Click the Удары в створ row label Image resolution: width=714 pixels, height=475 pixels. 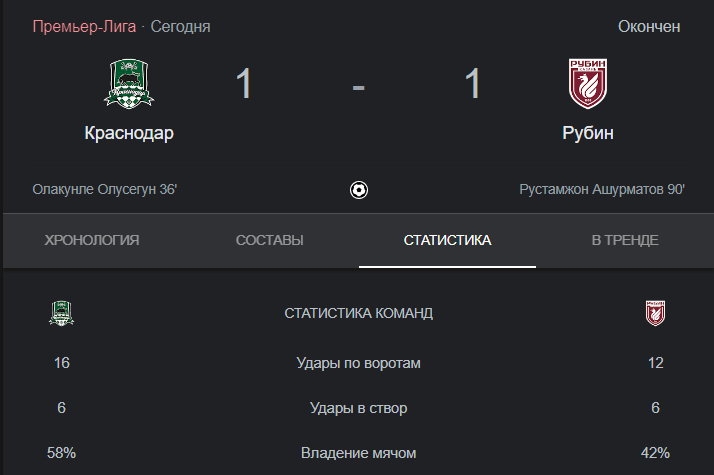click(x=359, y=408)
